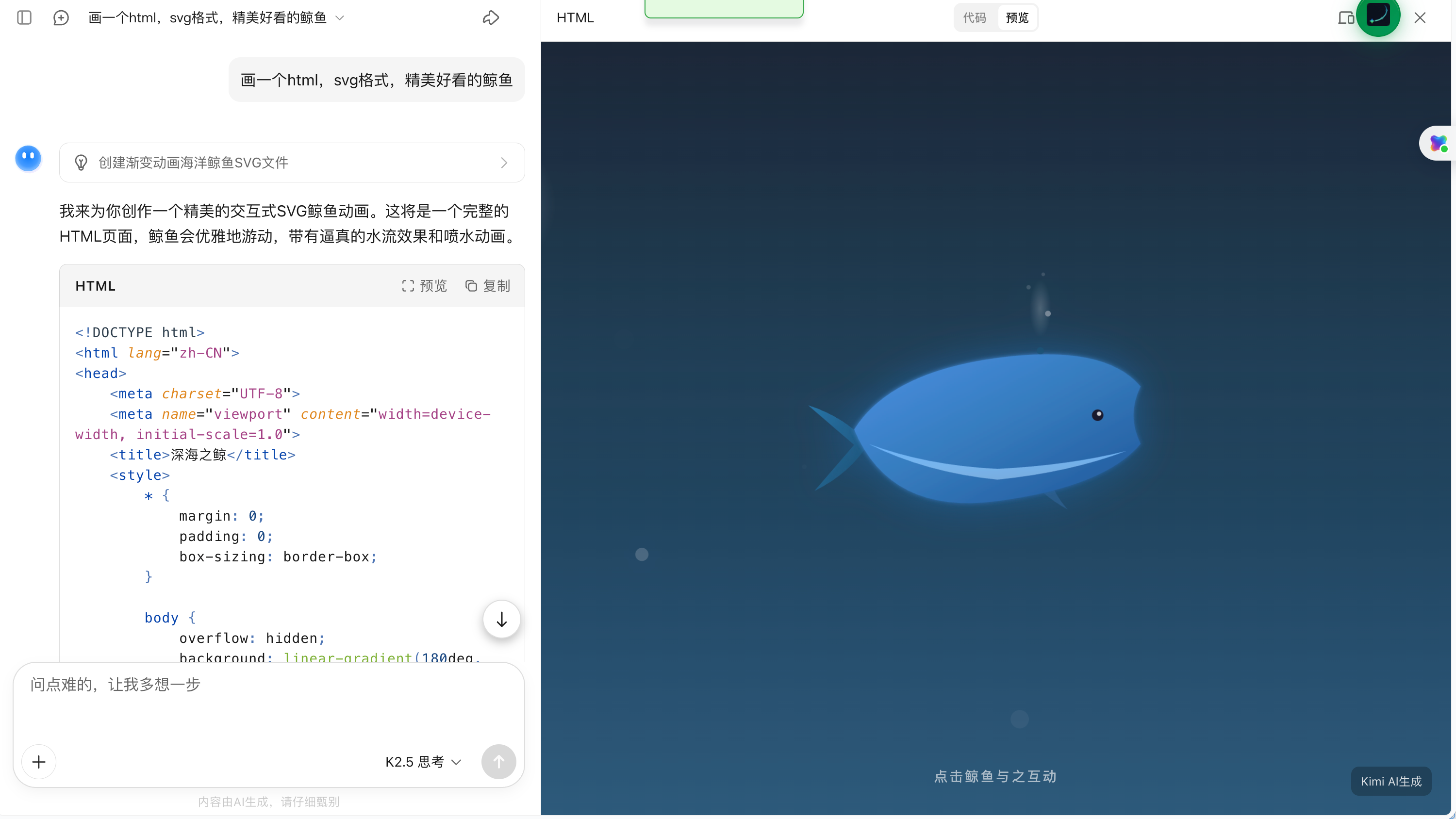Click the scroll-to-bottom arrow button
This screenshot has height=819, width=1456.
coord(501,620)
